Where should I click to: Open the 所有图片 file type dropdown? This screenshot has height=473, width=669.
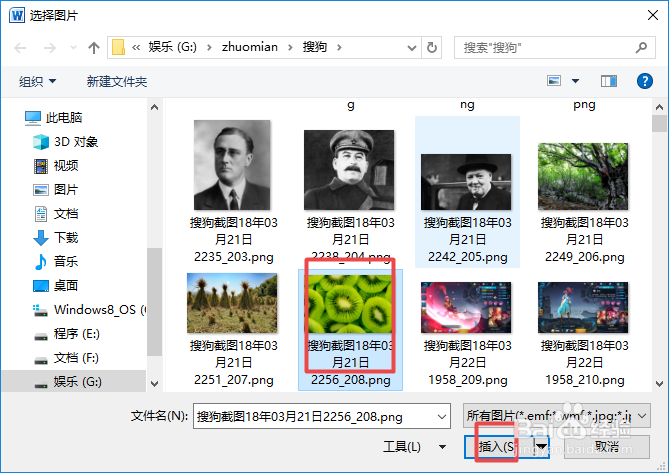[556, 415]
